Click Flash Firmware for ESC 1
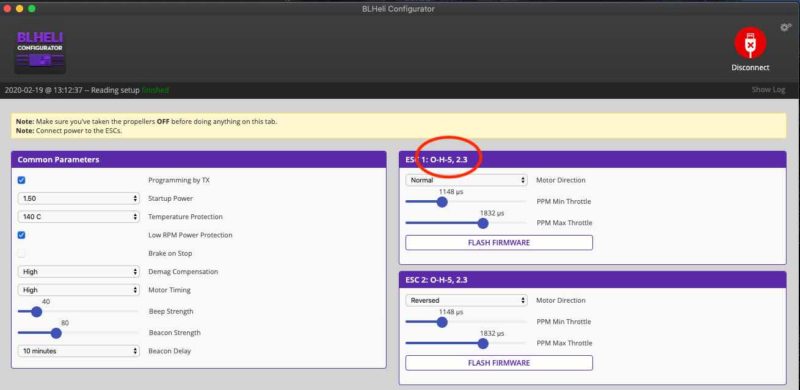800x390 pixels. (499, 242)
